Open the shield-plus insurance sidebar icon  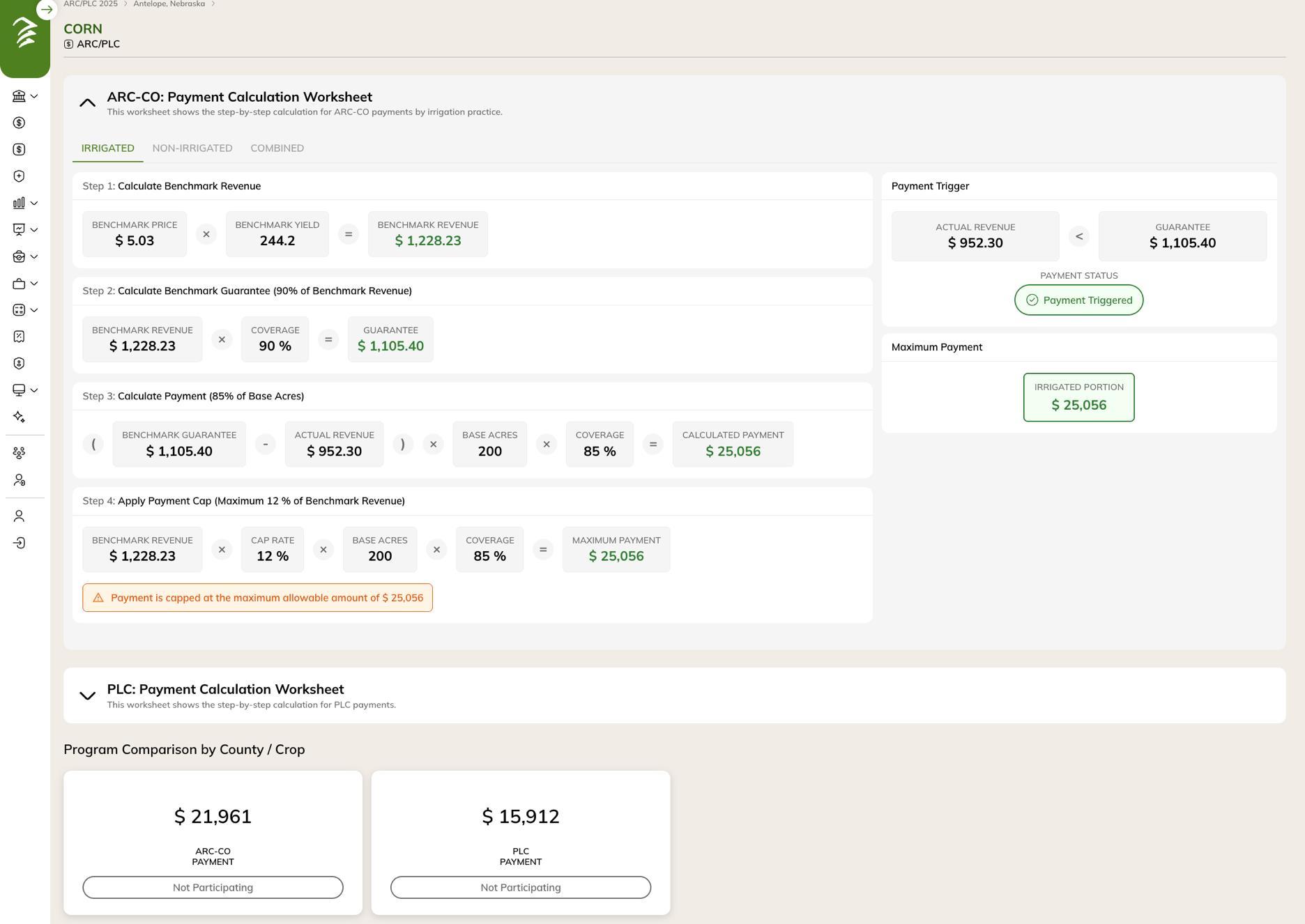coord(19,176)
